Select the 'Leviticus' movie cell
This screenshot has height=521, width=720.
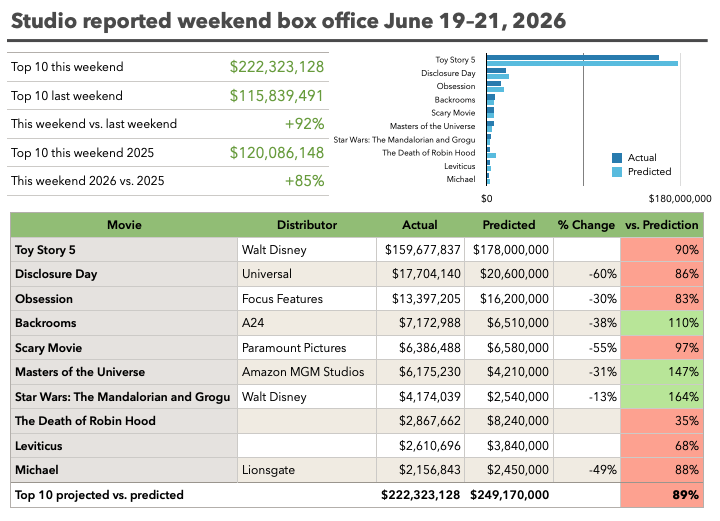click(124, 446)
